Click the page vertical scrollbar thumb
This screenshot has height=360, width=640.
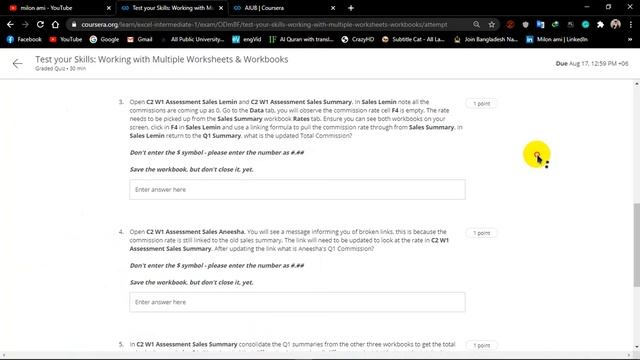(x=637, y=245)
